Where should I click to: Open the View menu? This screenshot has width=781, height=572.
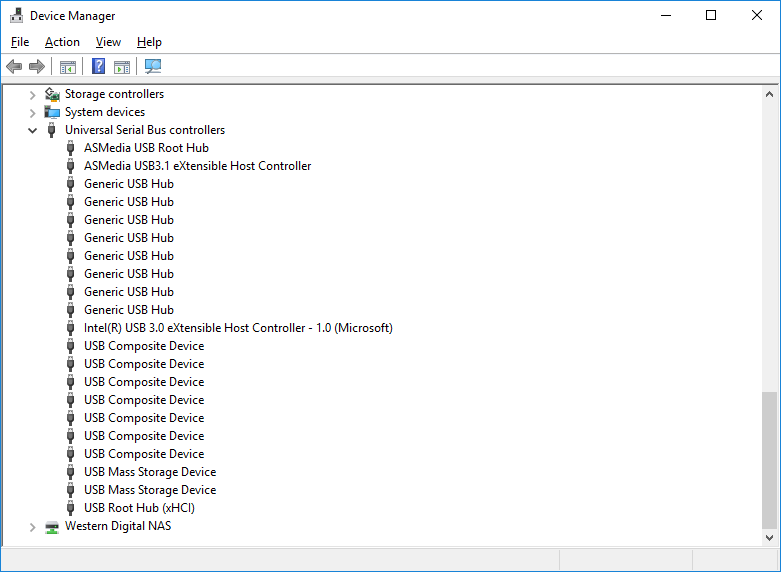108,42
